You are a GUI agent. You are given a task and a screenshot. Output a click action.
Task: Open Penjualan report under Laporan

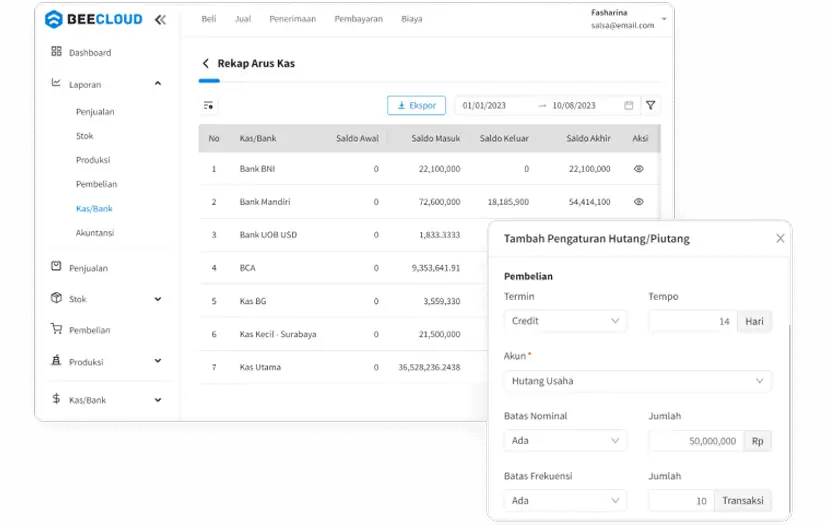tap(95, 112)
